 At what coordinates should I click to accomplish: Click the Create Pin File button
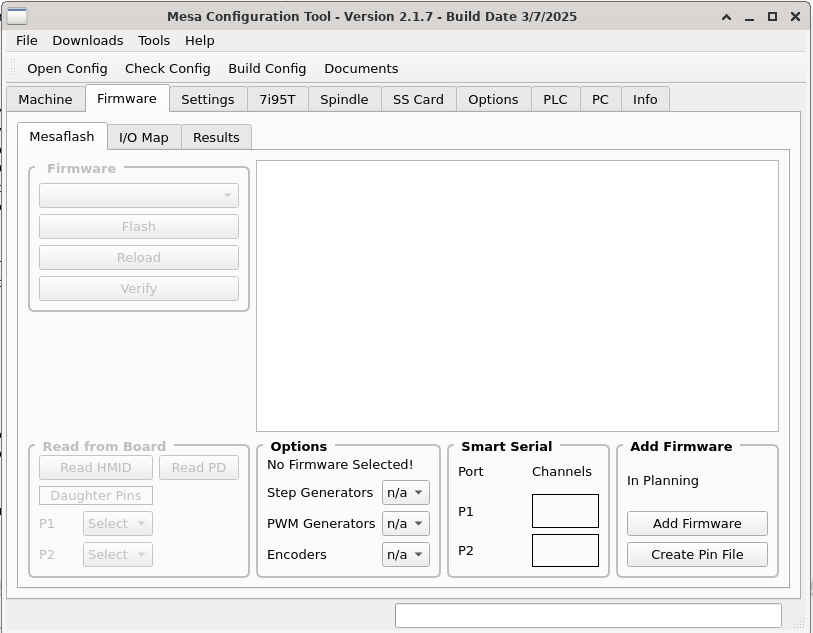[697, 555]
